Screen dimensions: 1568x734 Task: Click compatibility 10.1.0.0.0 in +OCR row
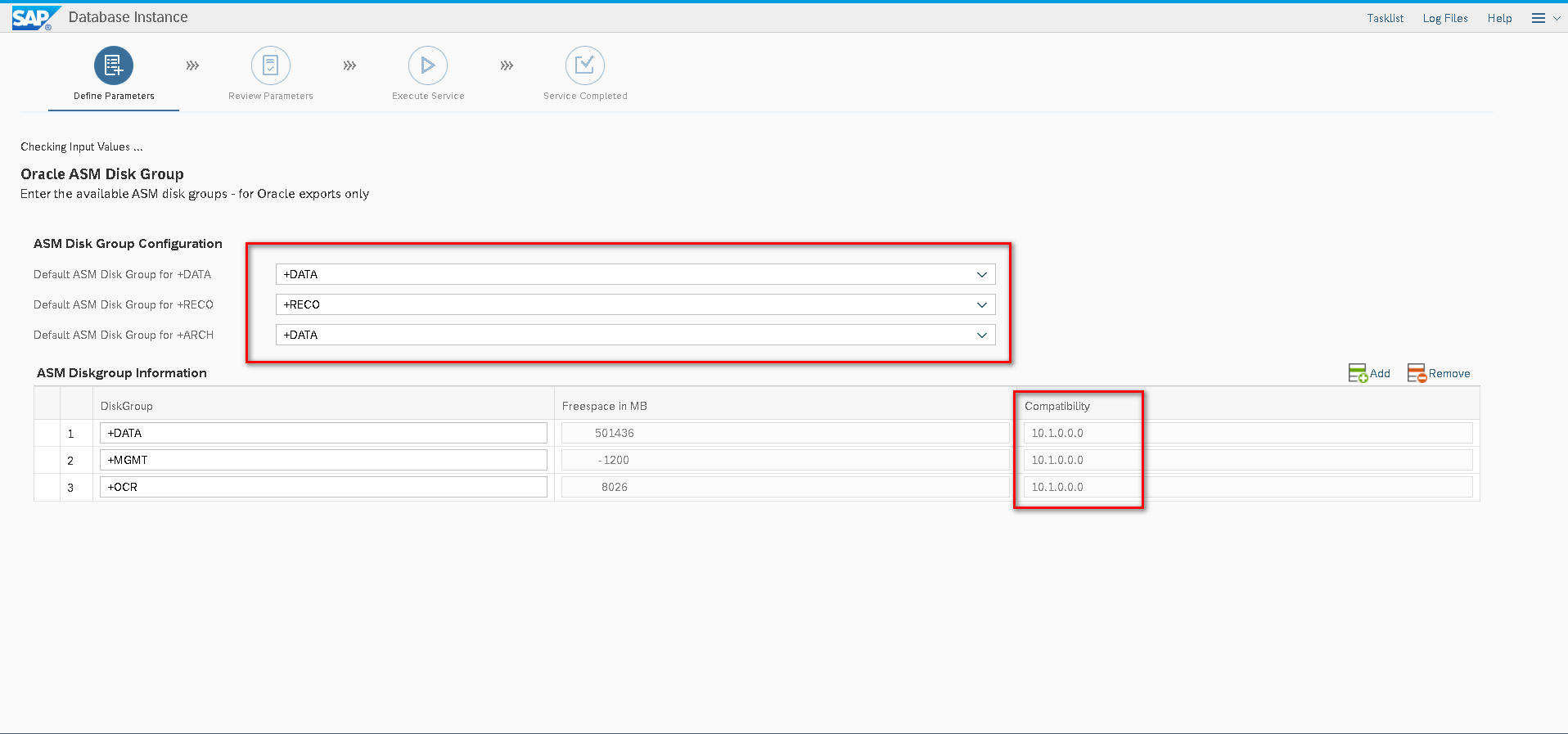coord(1248,487)
